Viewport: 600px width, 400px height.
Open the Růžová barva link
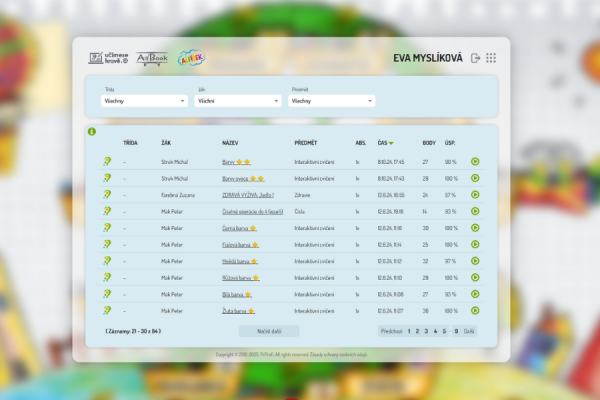(x=241, y=278)
